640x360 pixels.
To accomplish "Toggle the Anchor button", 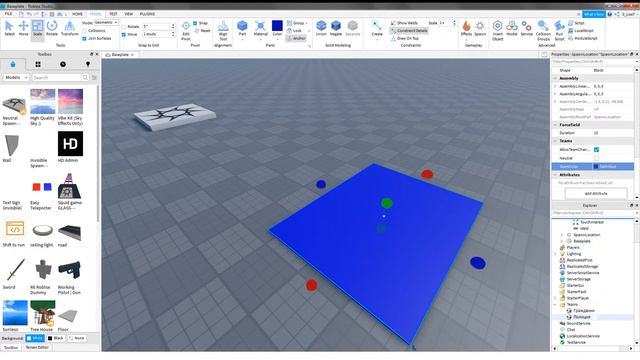I will point(296,38).
